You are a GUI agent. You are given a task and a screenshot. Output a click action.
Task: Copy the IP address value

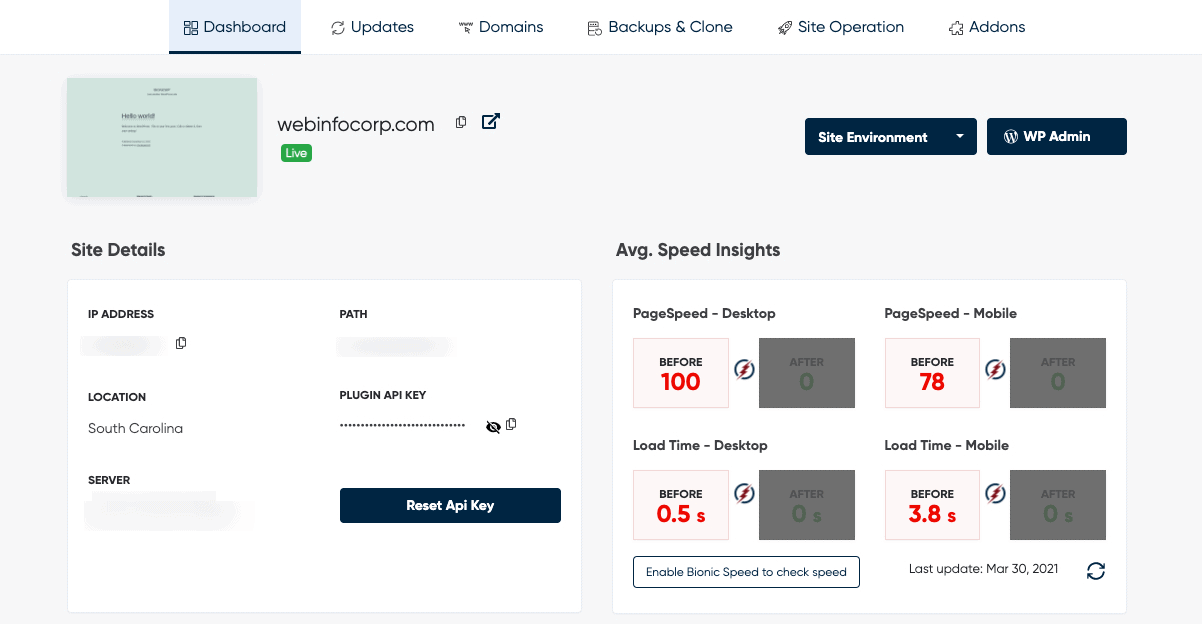(x=181, y=343)
